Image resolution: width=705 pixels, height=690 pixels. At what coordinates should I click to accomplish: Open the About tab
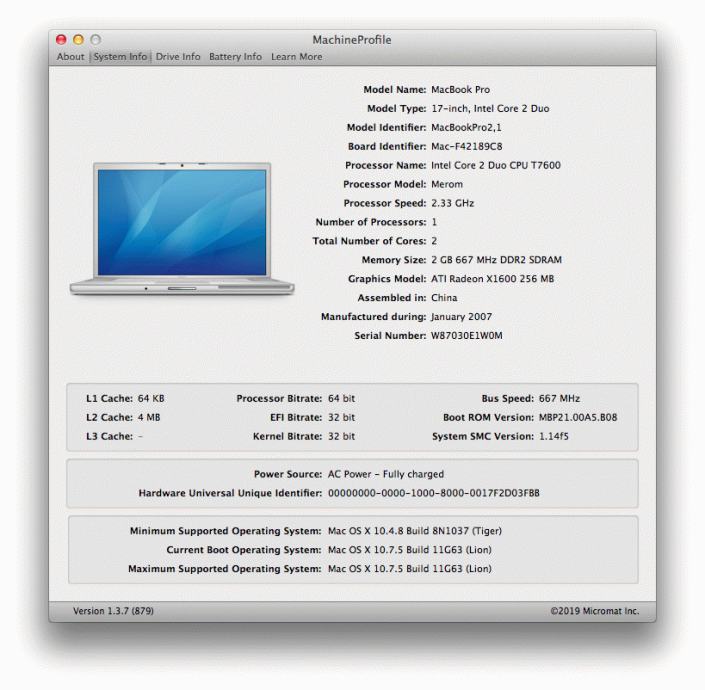[71, 57]
